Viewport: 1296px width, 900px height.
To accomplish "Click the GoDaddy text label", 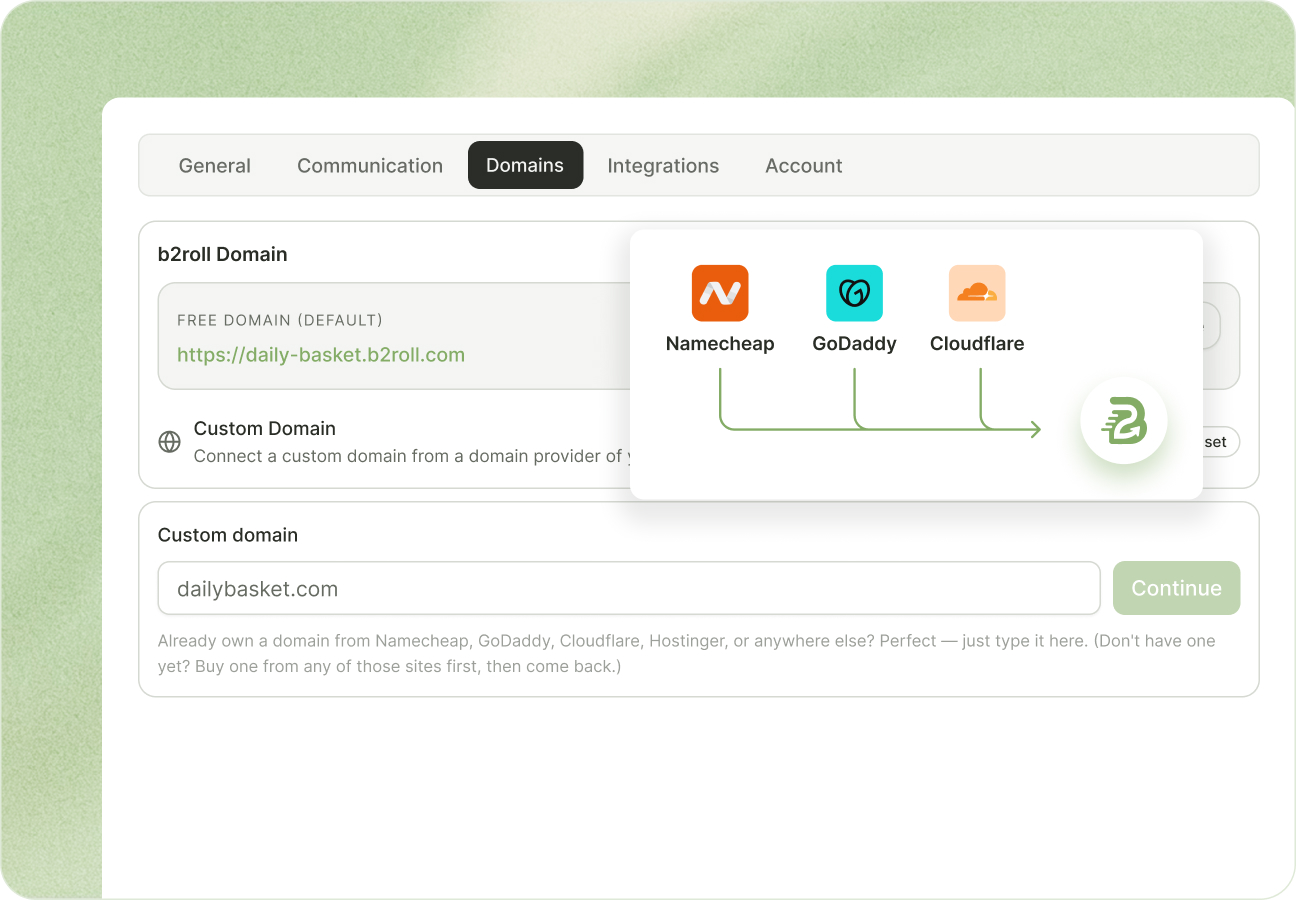I will point(854,344).
